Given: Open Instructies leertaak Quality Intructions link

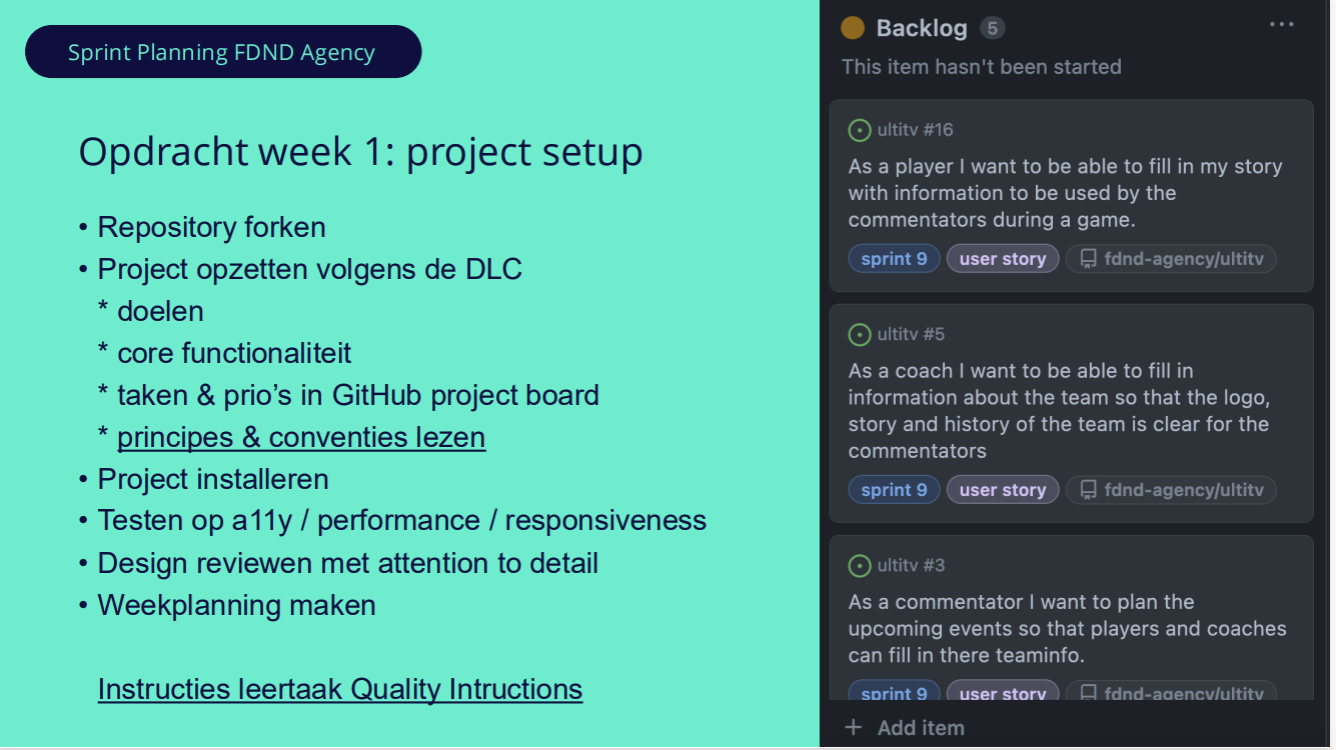Looking at the screenshot, I should pyautogui.click(x=340, y=690).
